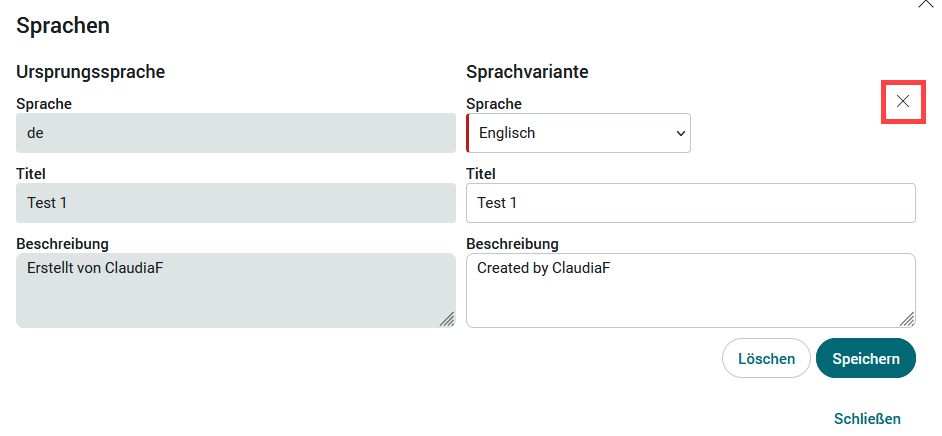Click the Sprache label above the Englisch dropdown
942x436 pixels.
click(x=494, y=104)
